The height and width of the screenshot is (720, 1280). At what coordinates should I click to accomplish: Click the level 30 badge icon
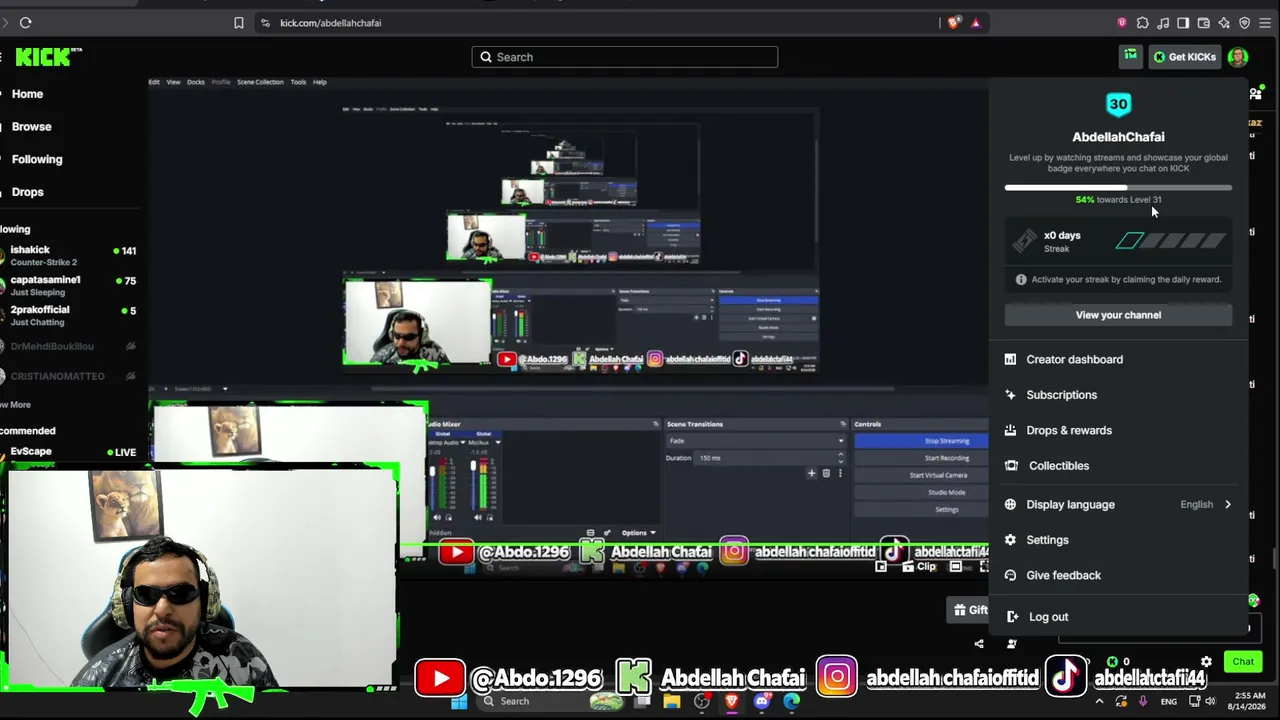[x=1118, y=104]
